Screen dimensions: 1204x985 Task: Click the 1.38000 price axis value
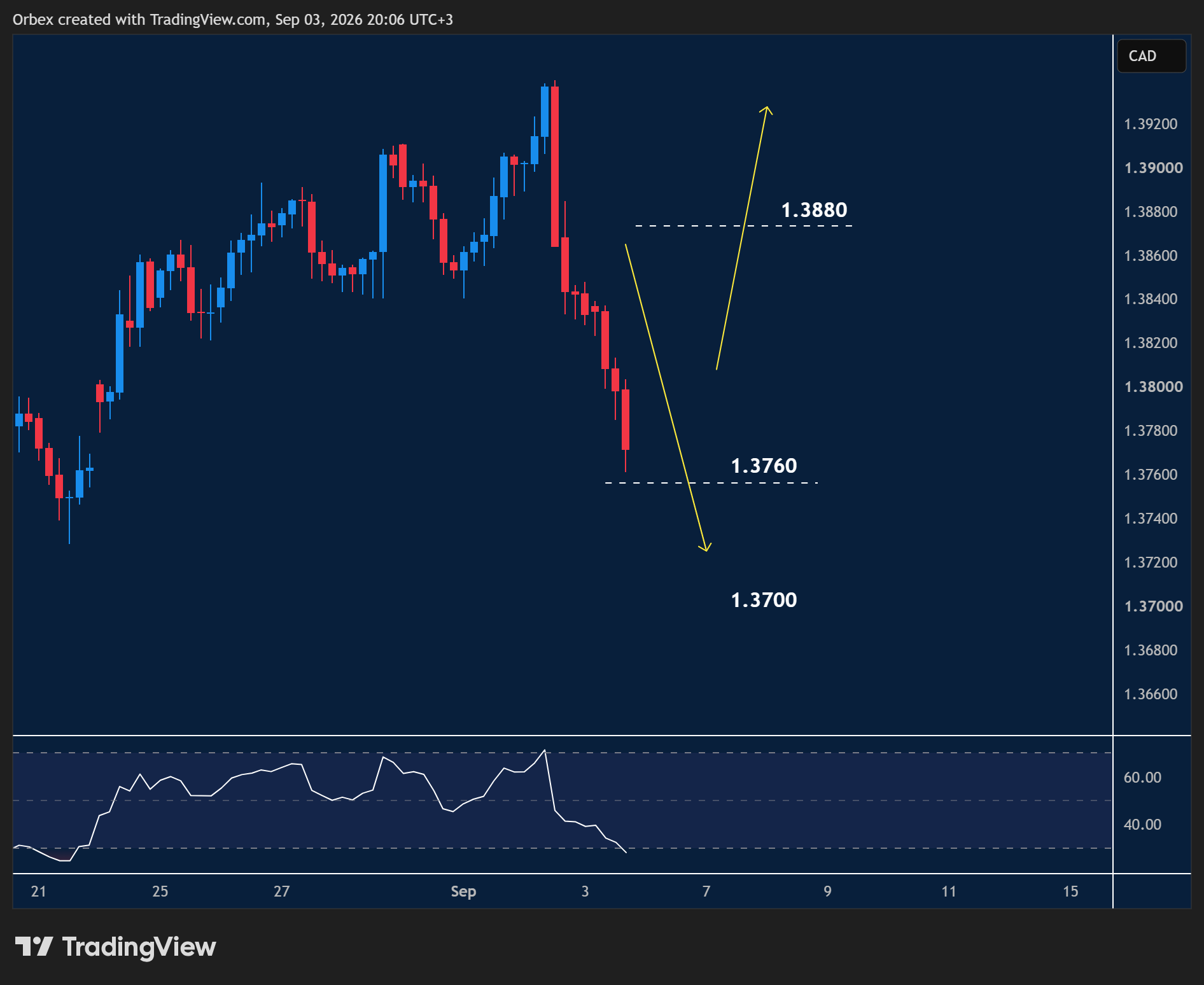click(x=1153, y=387)
